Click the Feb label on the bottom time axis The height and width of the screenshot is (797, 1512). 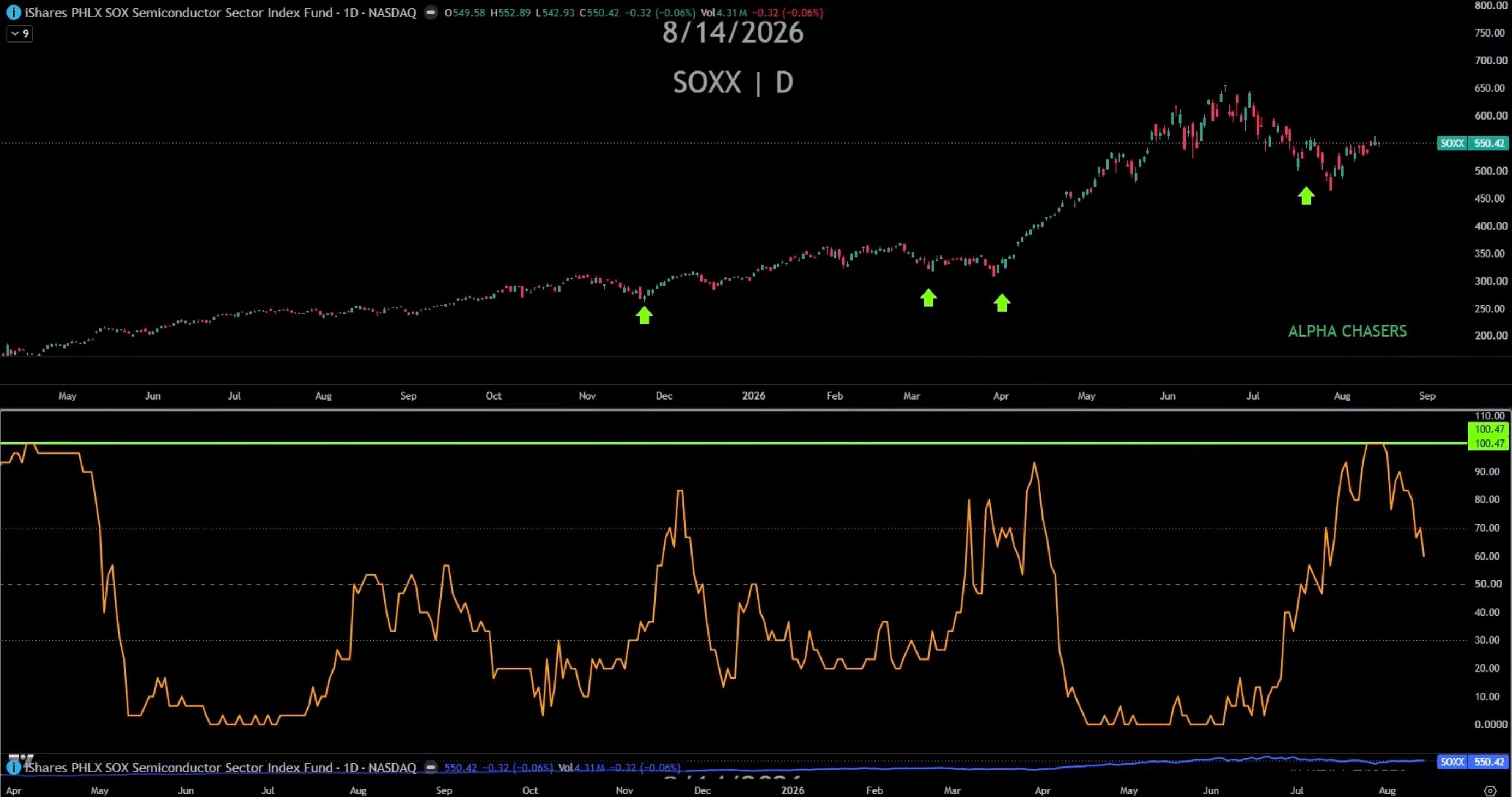[x=874, y=790]
